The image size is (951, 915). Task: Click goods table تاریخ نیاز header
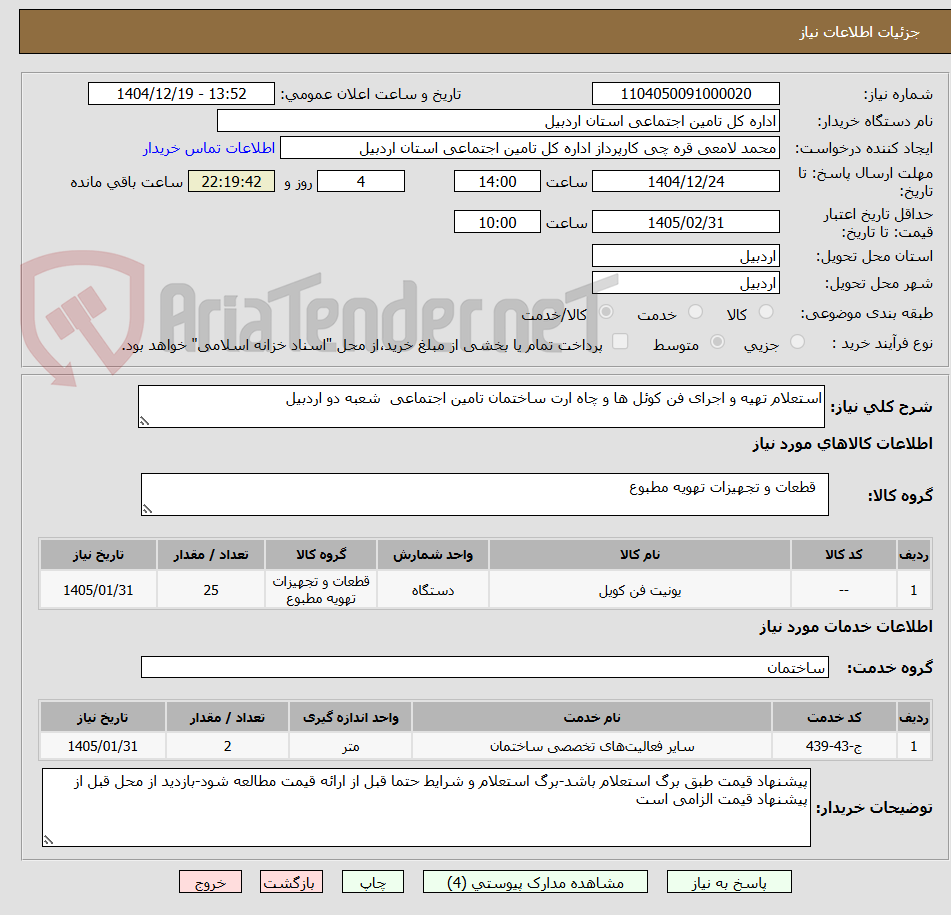click(98, 554)
